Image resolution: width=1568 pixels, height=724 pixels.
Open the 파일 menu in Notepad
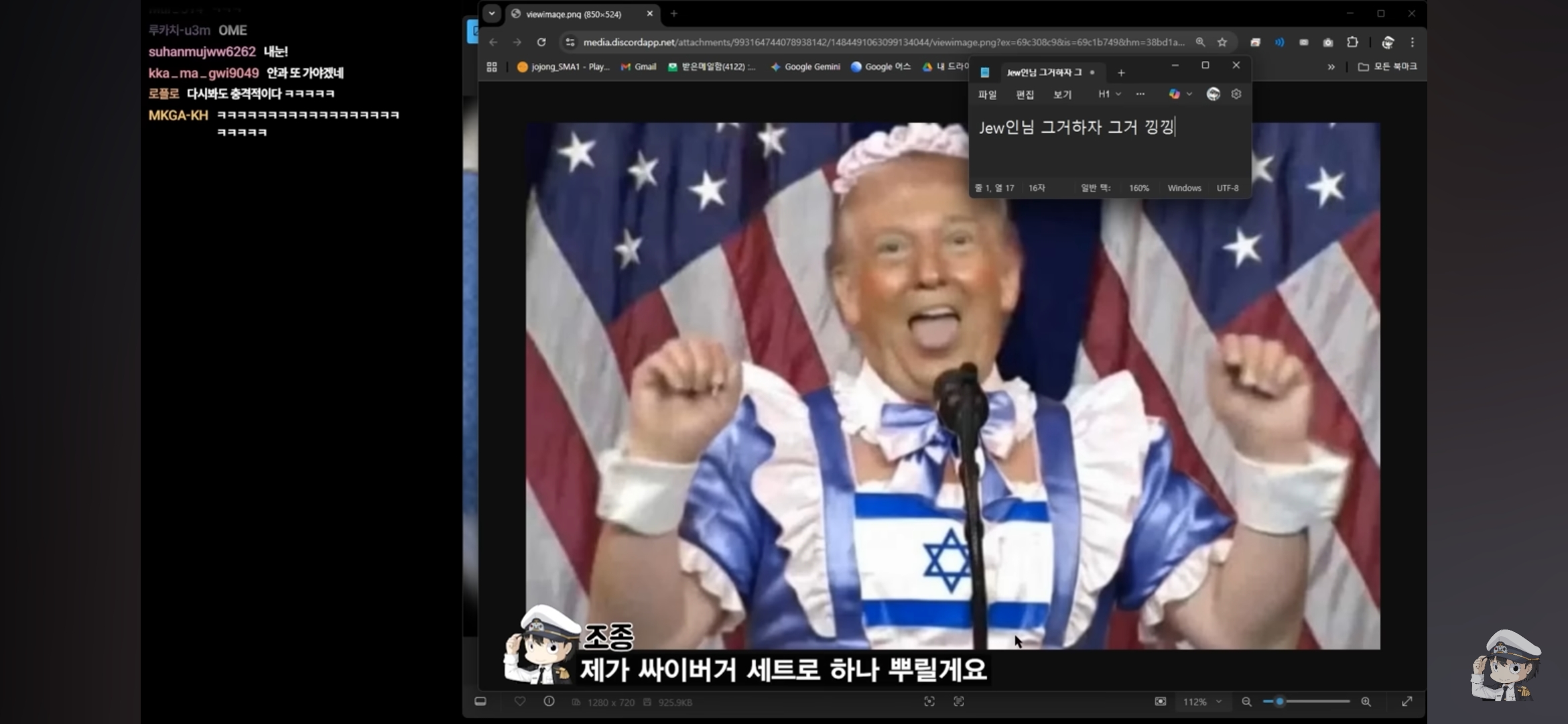pos(987,95)
